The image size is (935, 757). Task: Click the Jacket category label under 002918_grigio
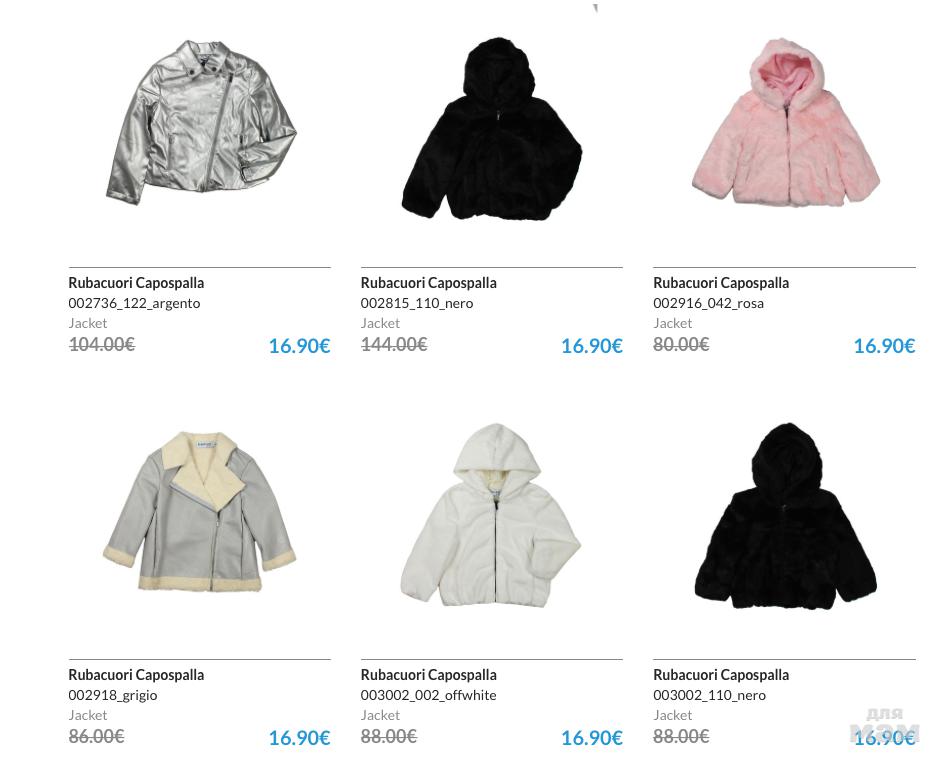click(88, 715)
